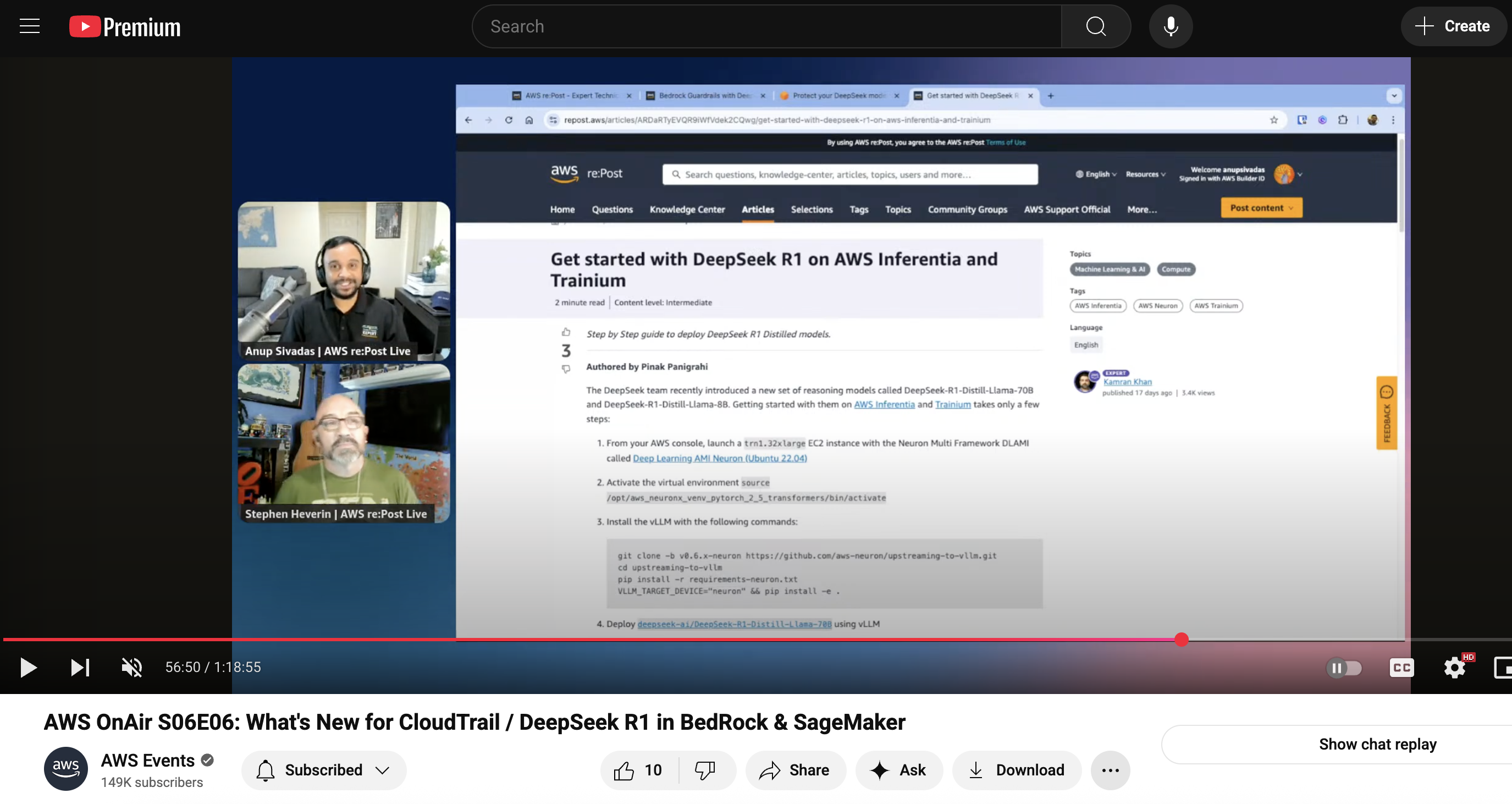Click the Download button

pos(1017,770)
